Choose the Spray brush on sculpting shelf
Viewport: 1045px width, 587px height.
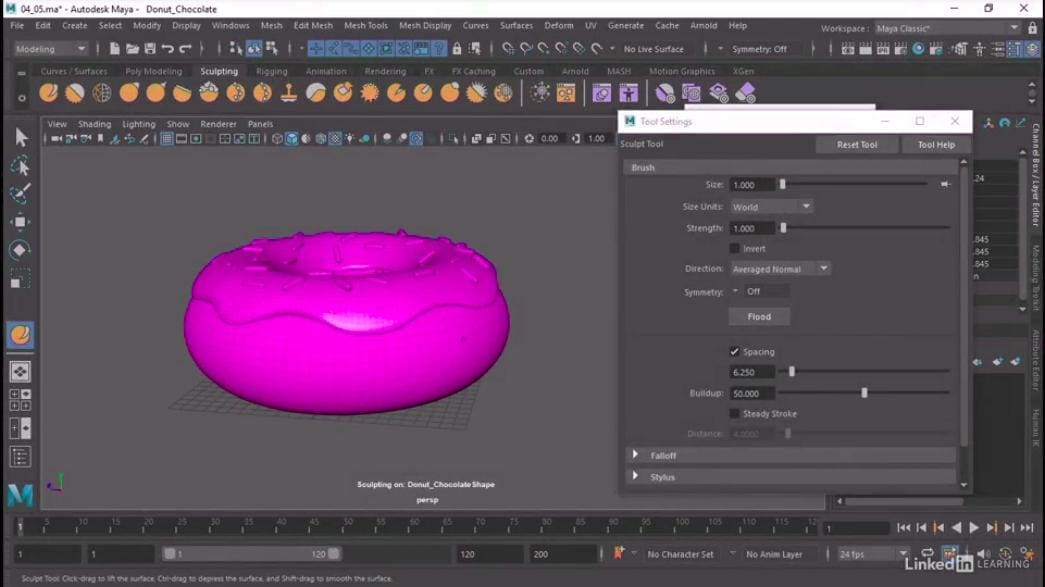(235, 93)
